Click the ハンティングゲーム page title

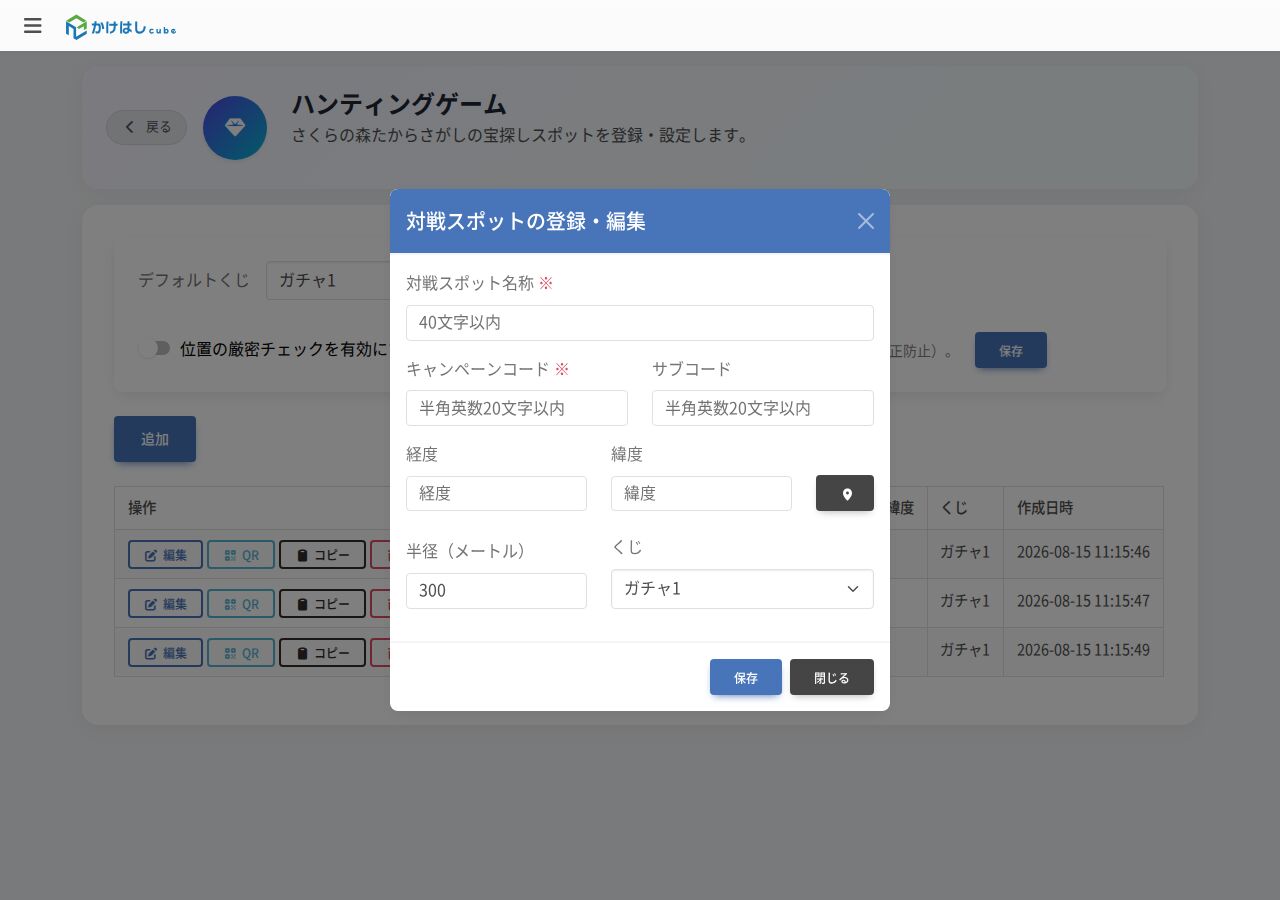tap(399, 104)
